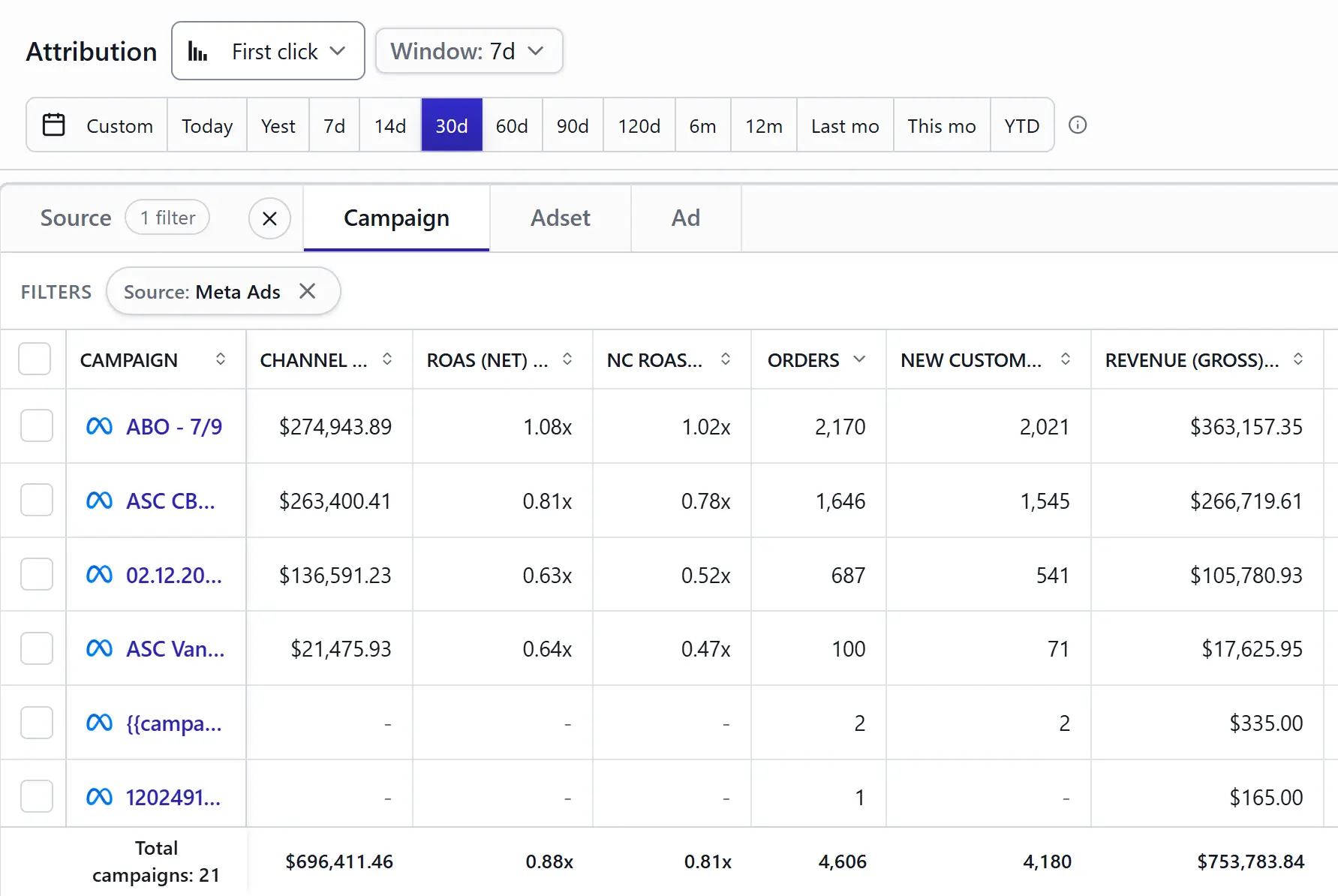Remove the Source: Meta Ads filter chip
The height and width of the screenshot is (896, 1338).
[x=307, y=291]
